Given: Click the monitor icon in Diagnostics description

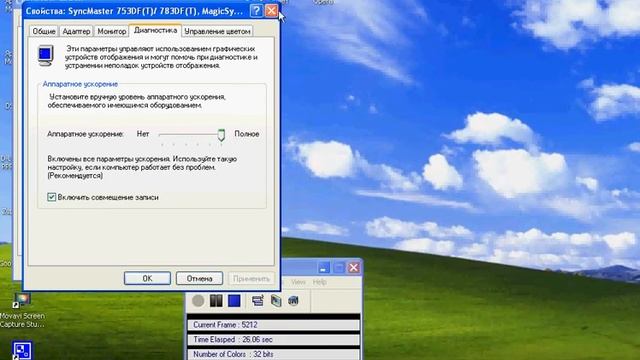Looking at the screenshot, I should pos(45,56).
